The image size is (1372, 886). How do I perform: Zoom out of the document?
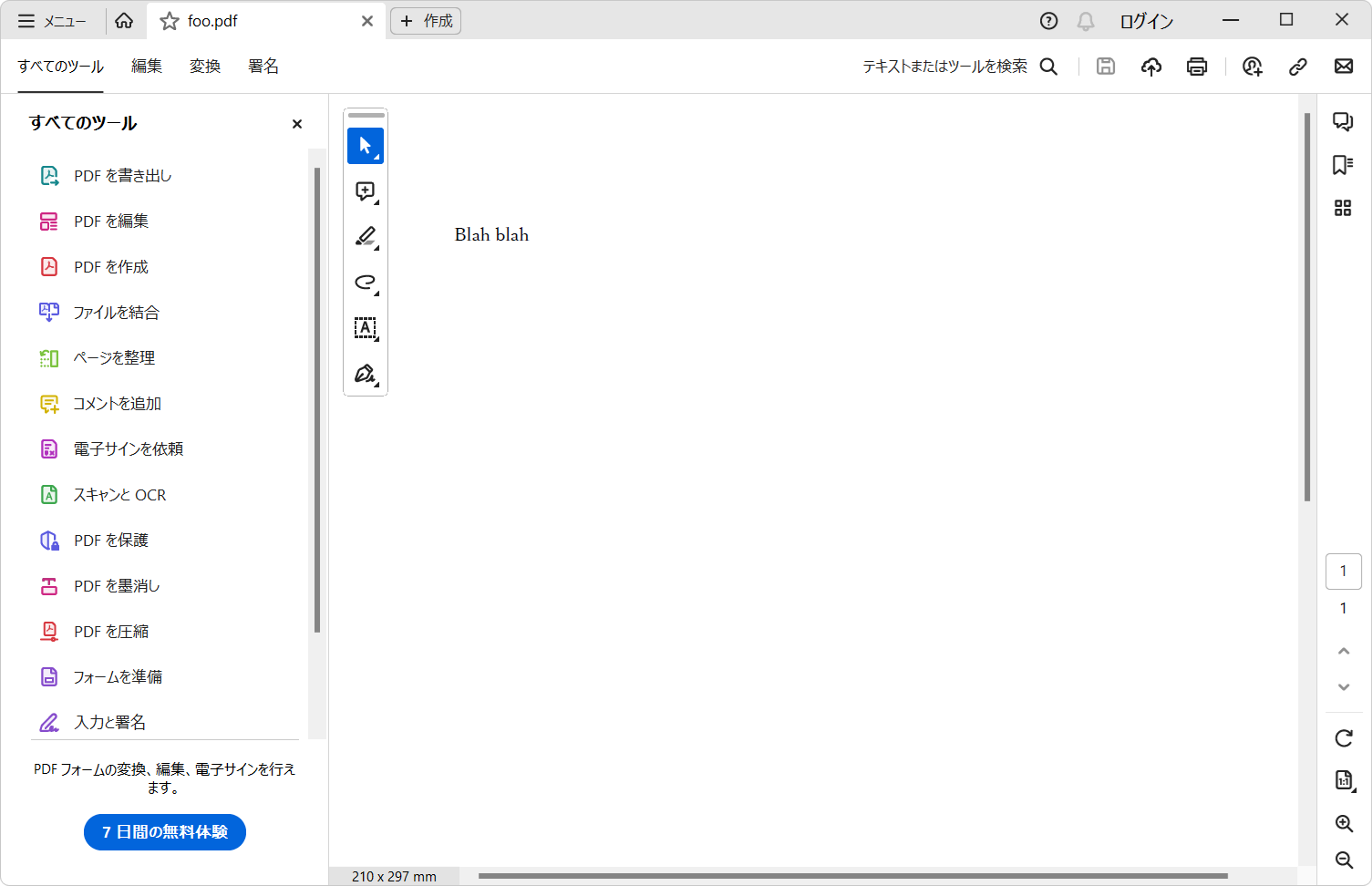[x=1344, y=860]
